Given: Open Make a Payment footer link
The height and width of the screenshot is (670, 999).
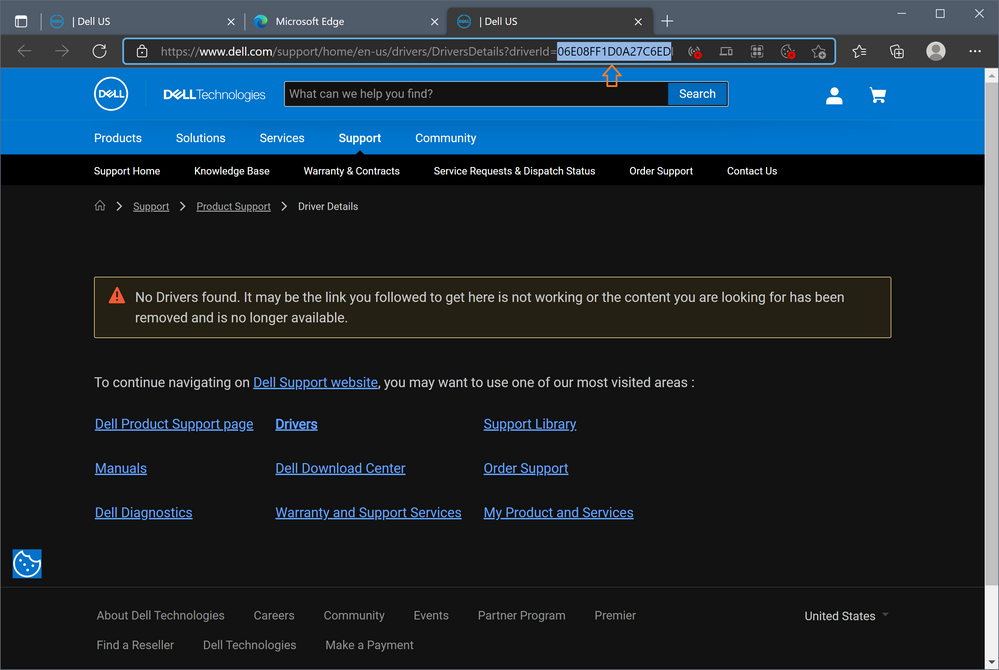Looking at the screenshot, I should pyautogui.click(x=369, y=645).
